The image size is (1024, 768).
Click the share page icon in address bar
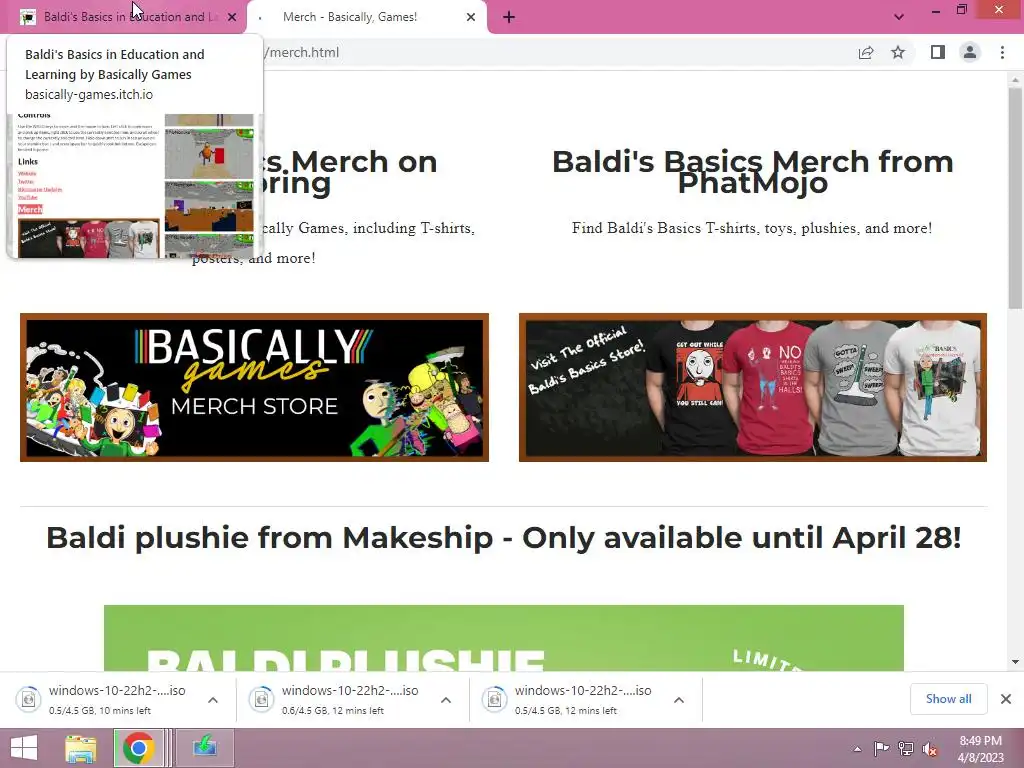(x=866, y=52)
